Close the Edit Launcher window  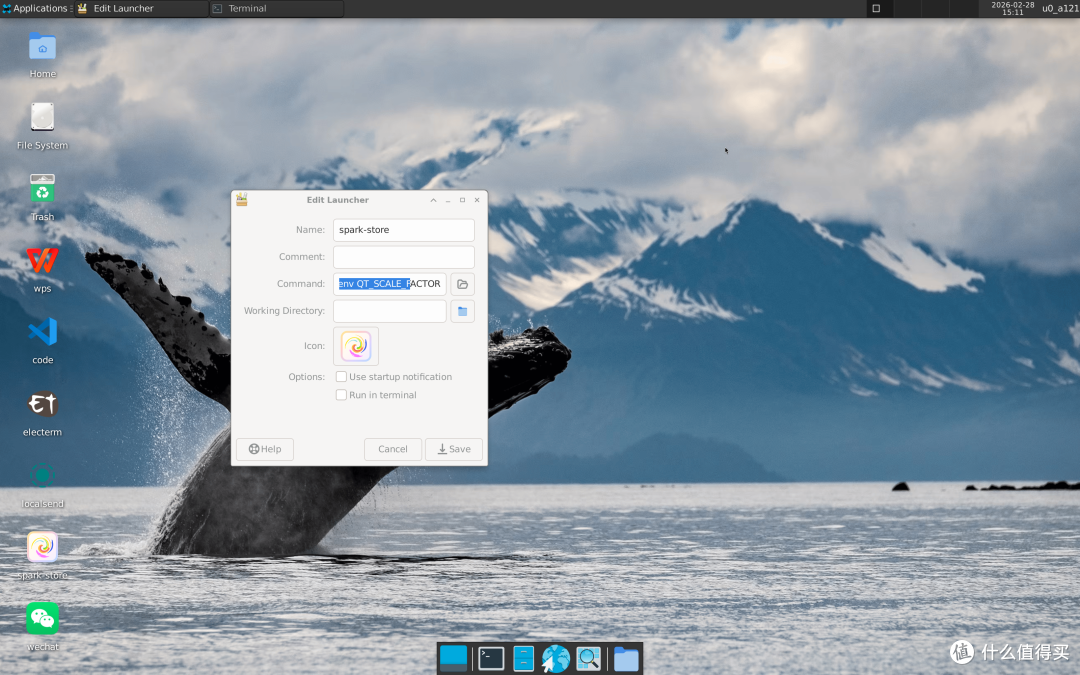click(x=477, y=200)
